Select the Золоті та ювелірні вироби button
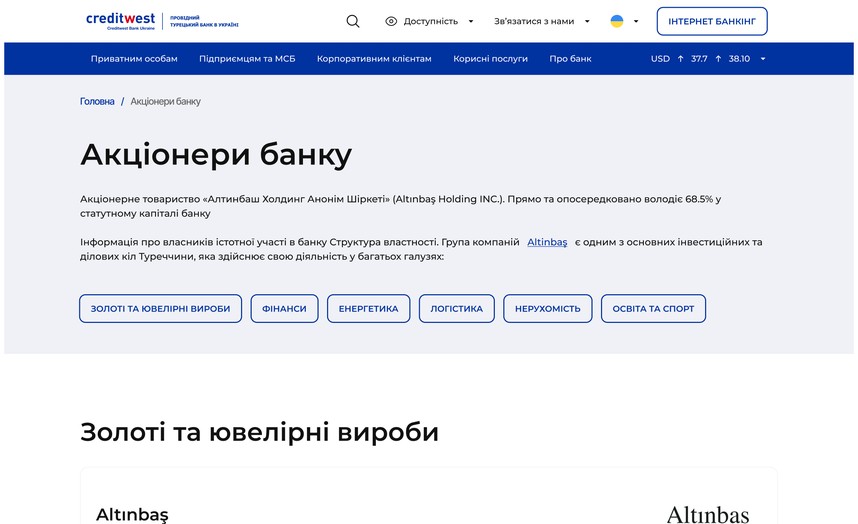Screen dimensions: 858x524 pos(160,308)
